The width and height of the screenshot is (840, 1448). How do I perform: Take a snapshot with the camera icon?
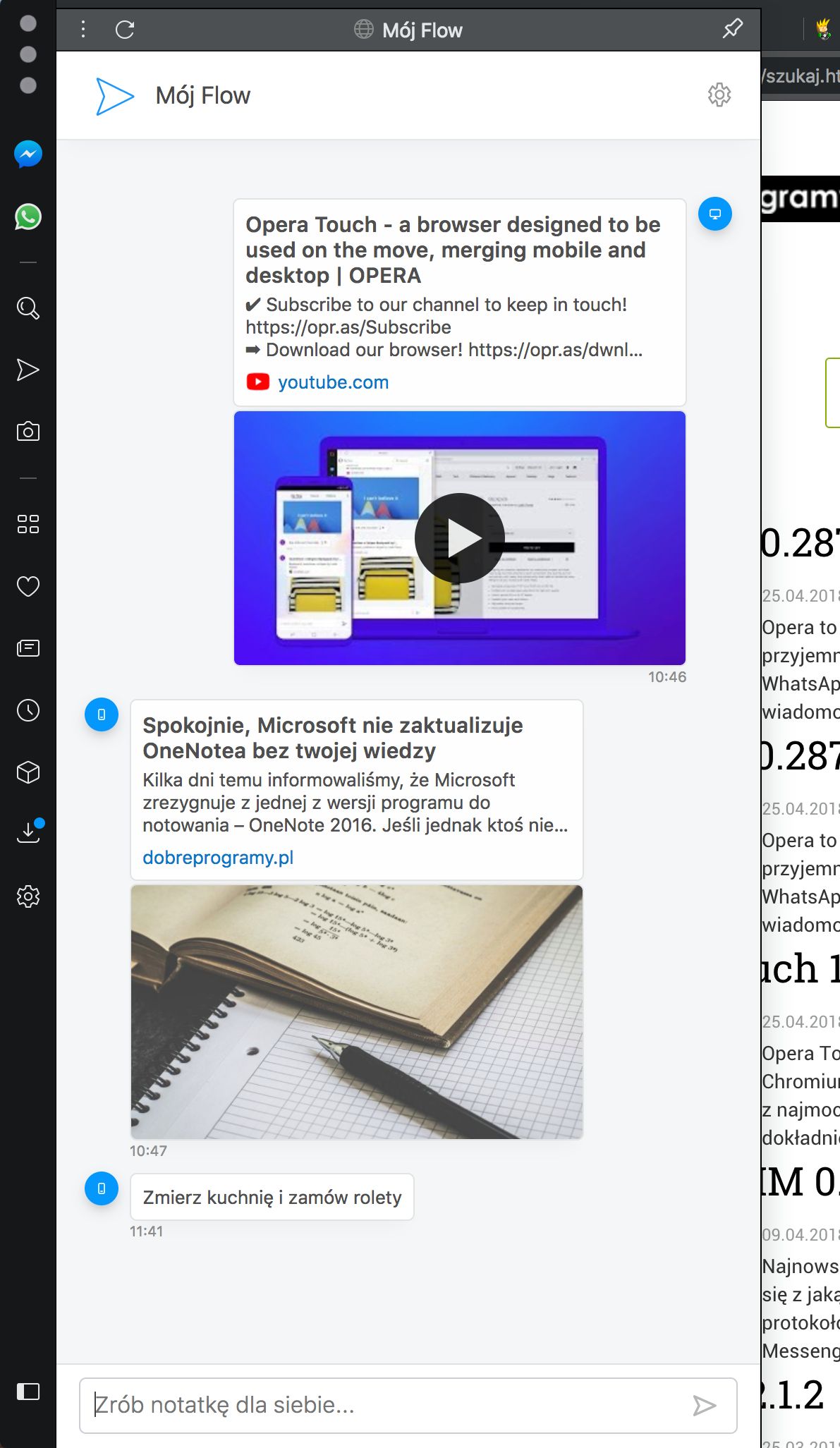28,431
